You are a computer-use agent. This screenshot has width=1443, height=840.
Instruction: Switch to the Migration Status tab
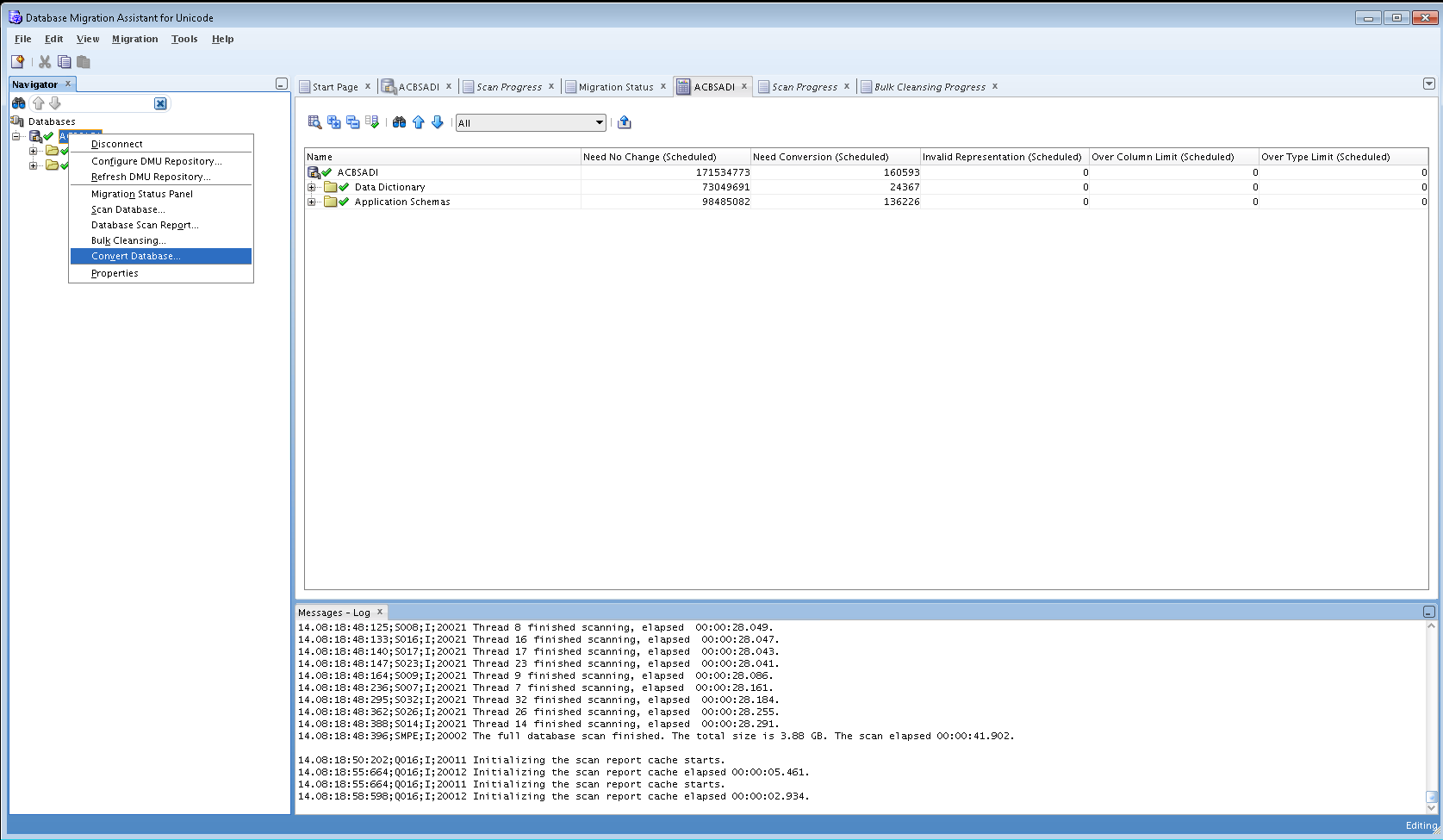pos(615,87)
